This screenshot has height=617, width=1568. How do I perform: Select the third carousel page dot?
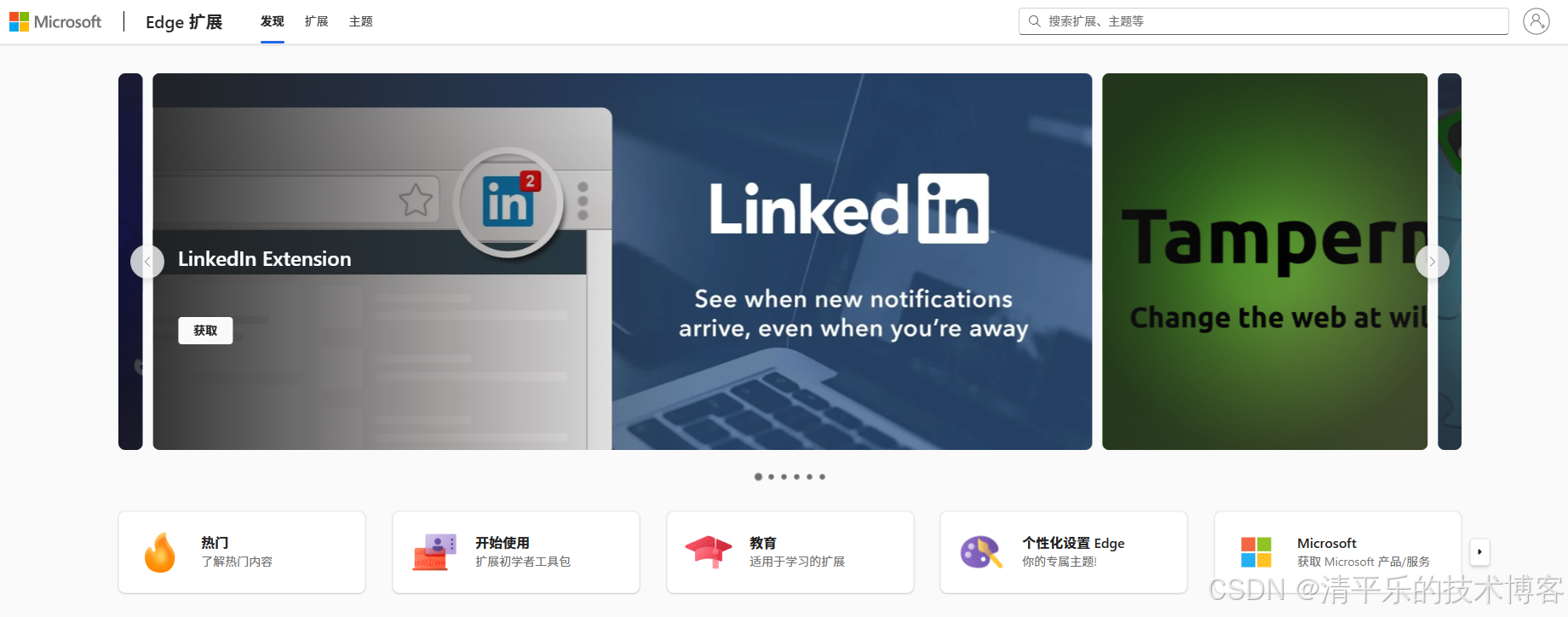point(784,476)
